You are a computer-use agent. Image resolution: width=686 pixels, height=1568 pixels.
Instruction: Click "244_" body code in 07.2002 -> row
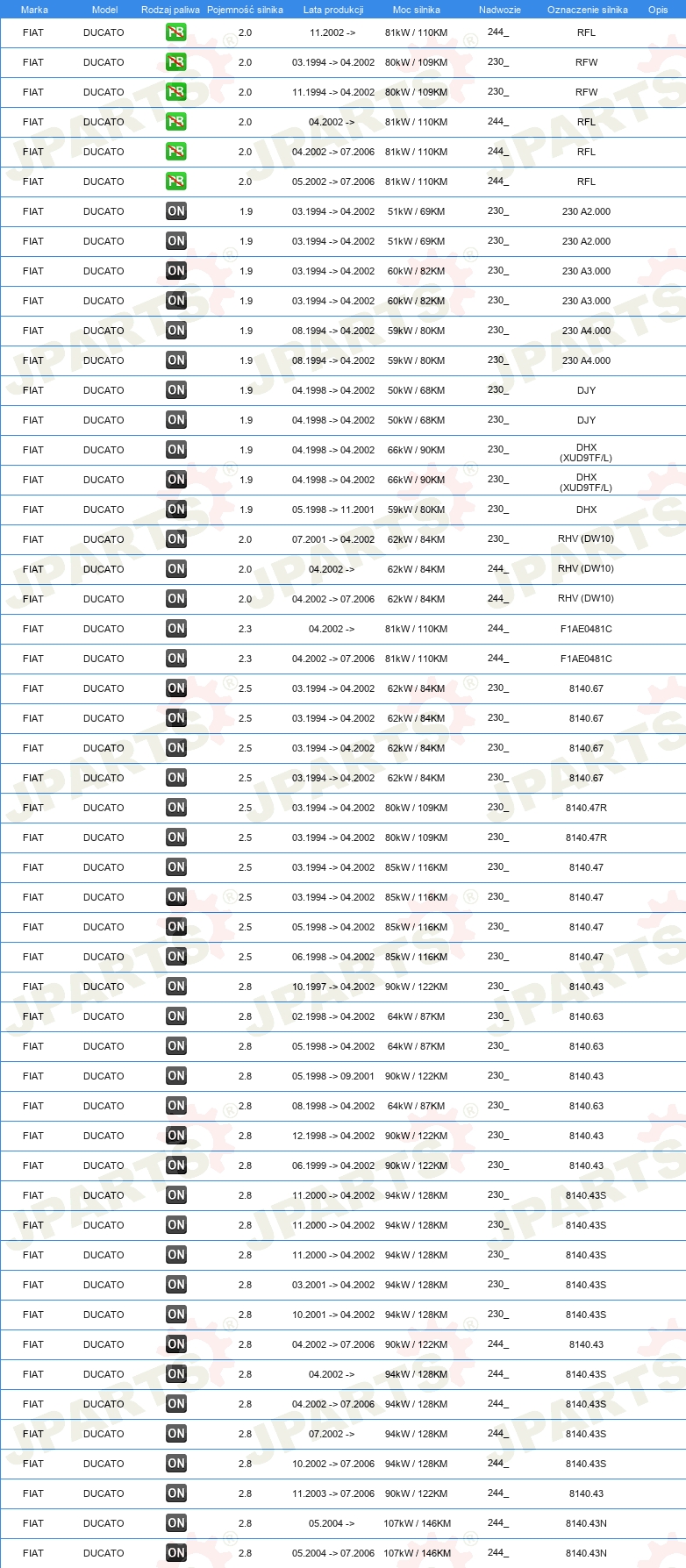pos(497,1434)
